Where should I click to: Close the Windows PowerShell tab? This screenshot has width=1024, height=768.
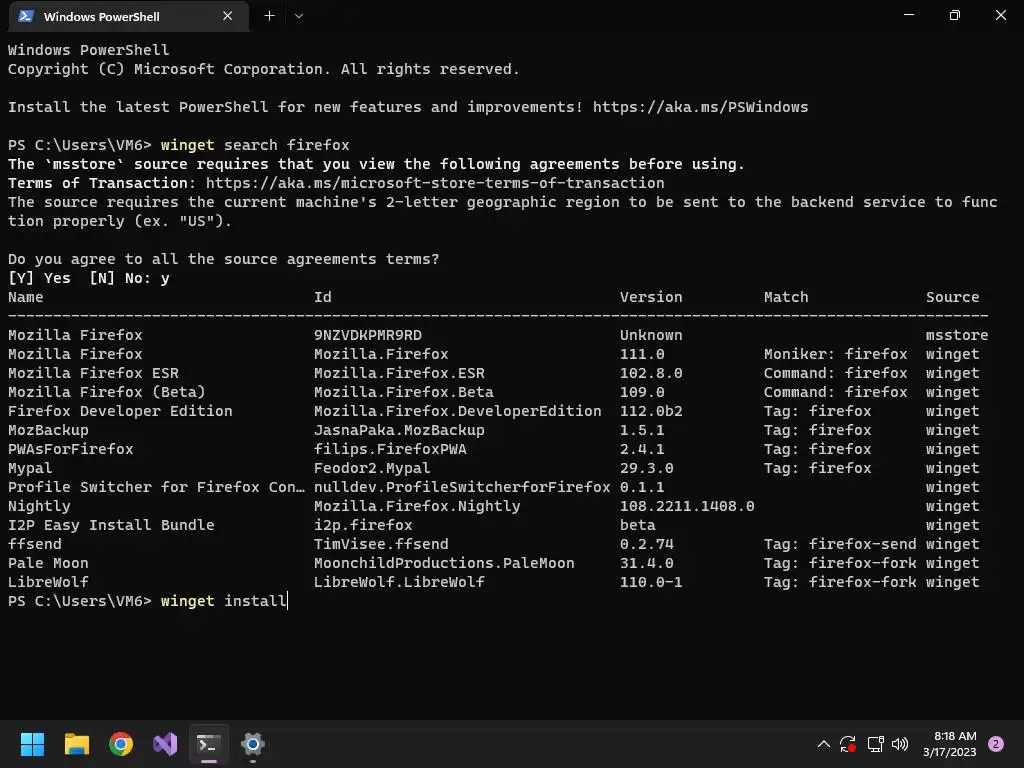pos(227,16)
